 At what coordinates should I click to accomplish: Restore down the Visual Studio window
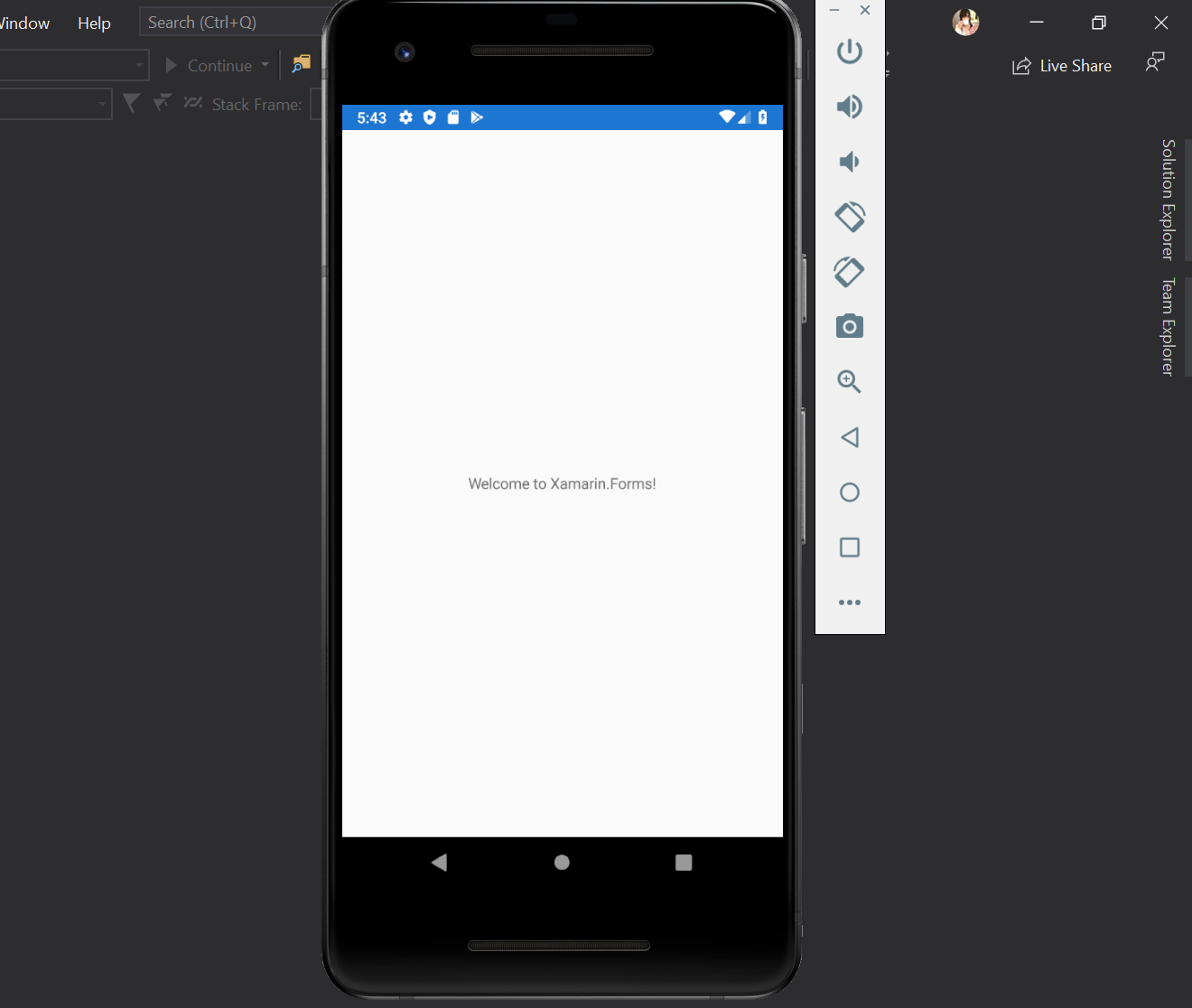click(1099, 23)
